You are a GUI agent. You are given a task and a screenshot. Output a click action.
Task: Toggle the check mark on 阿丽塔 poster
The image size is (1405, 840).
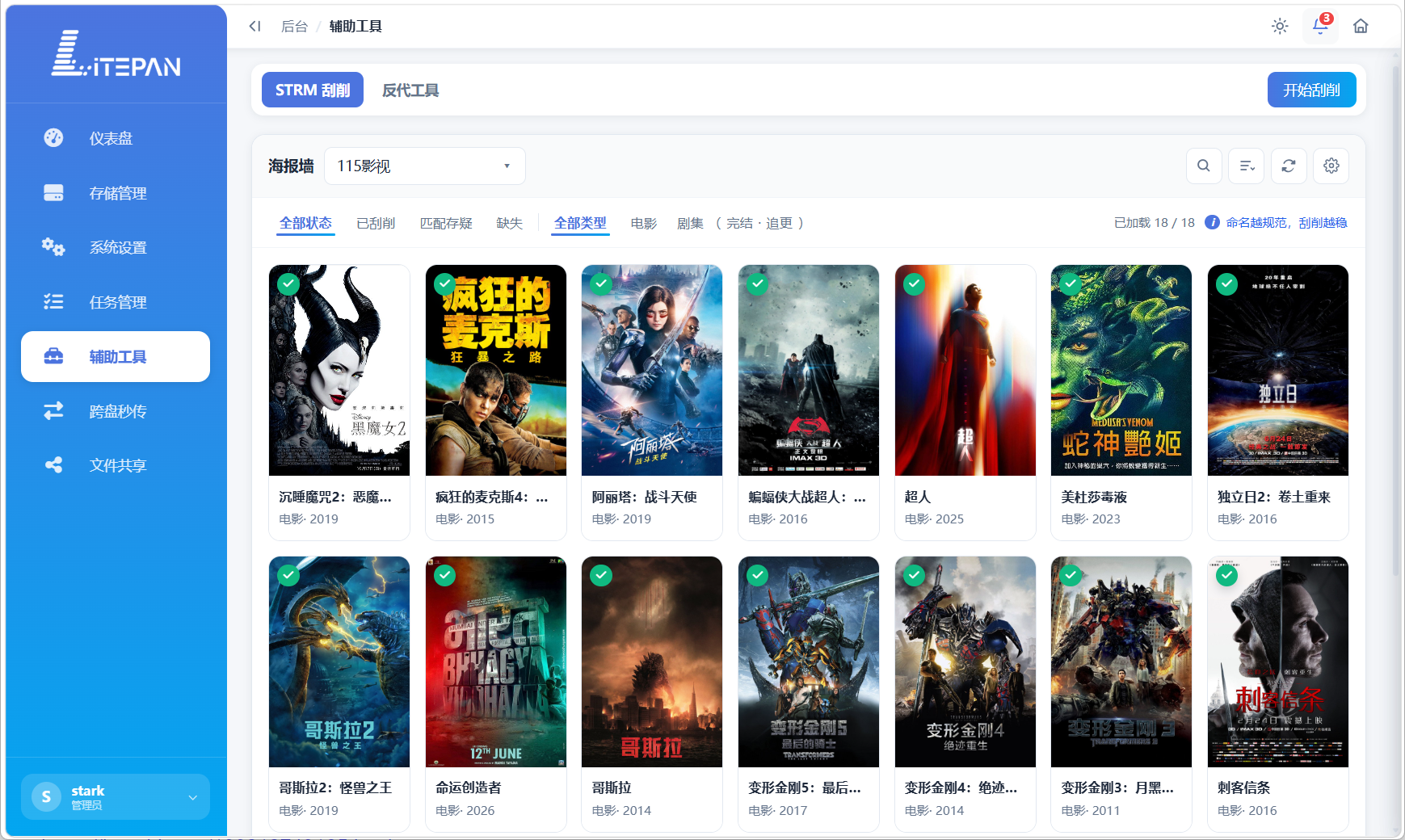pos(601,284)
